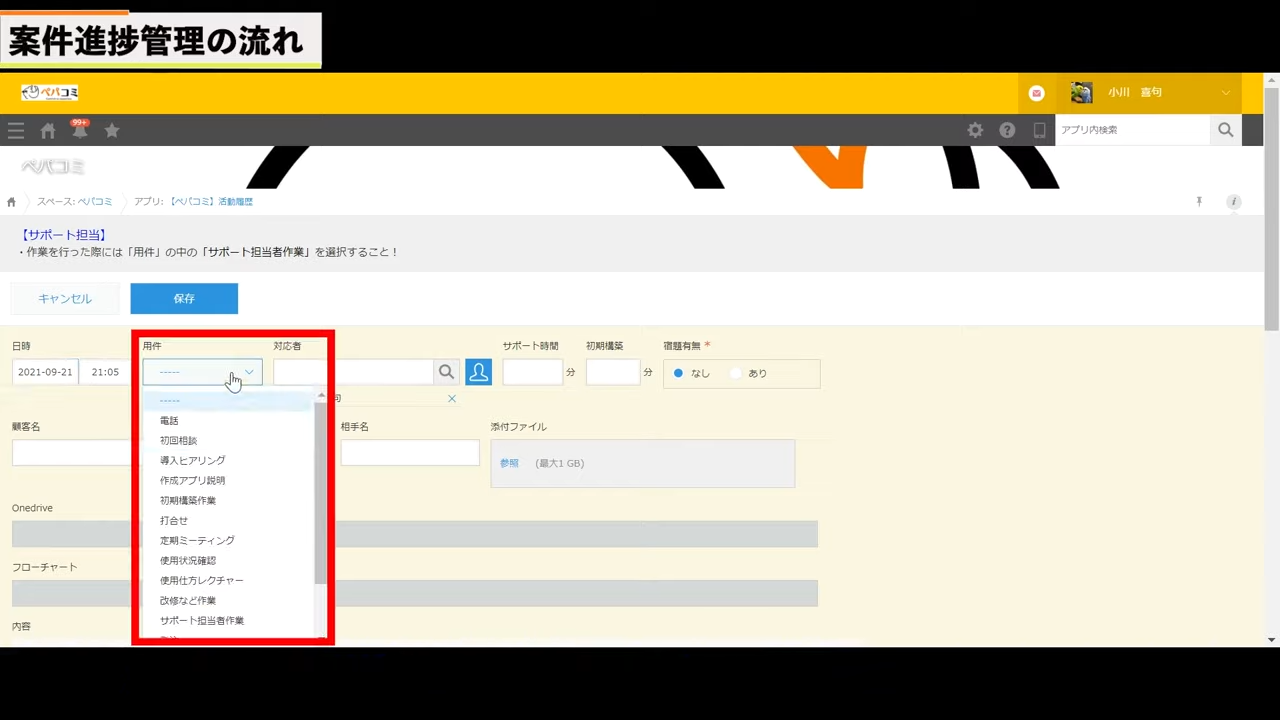Open the help question mark icon

[x=1007, y=130]
